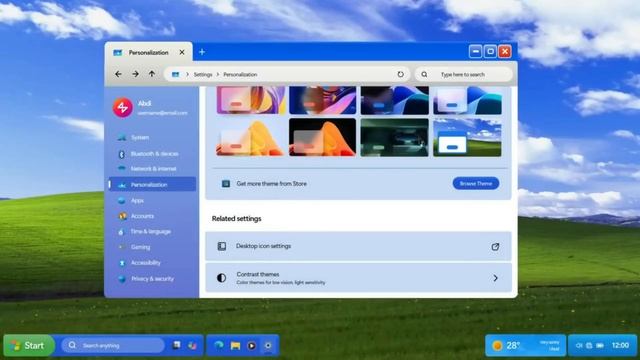Click the Abdi profile avatar
This screenshot has height=360, width=640.
click(x=122, y=107)
